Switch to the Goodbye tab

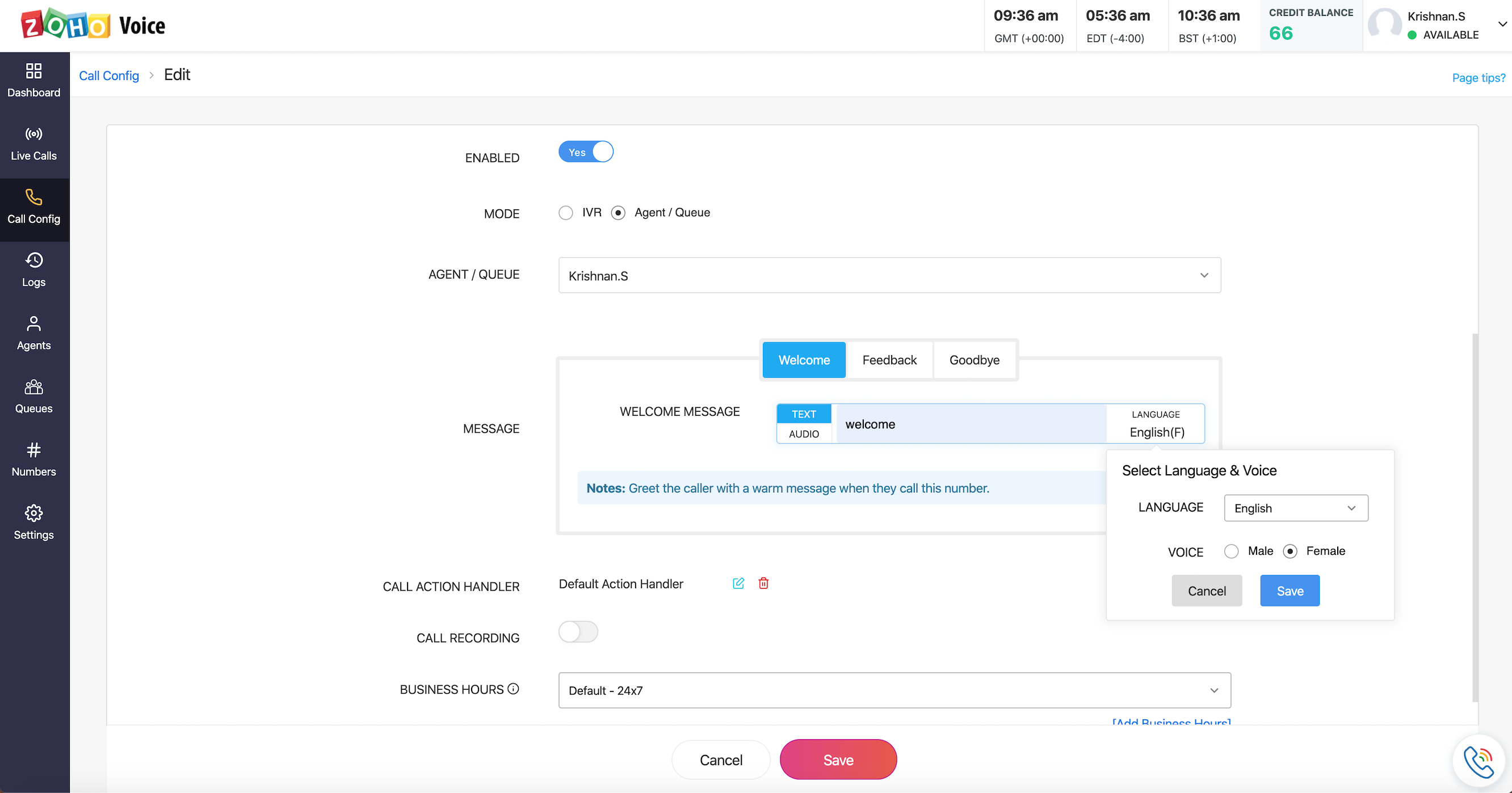(974, 360)
